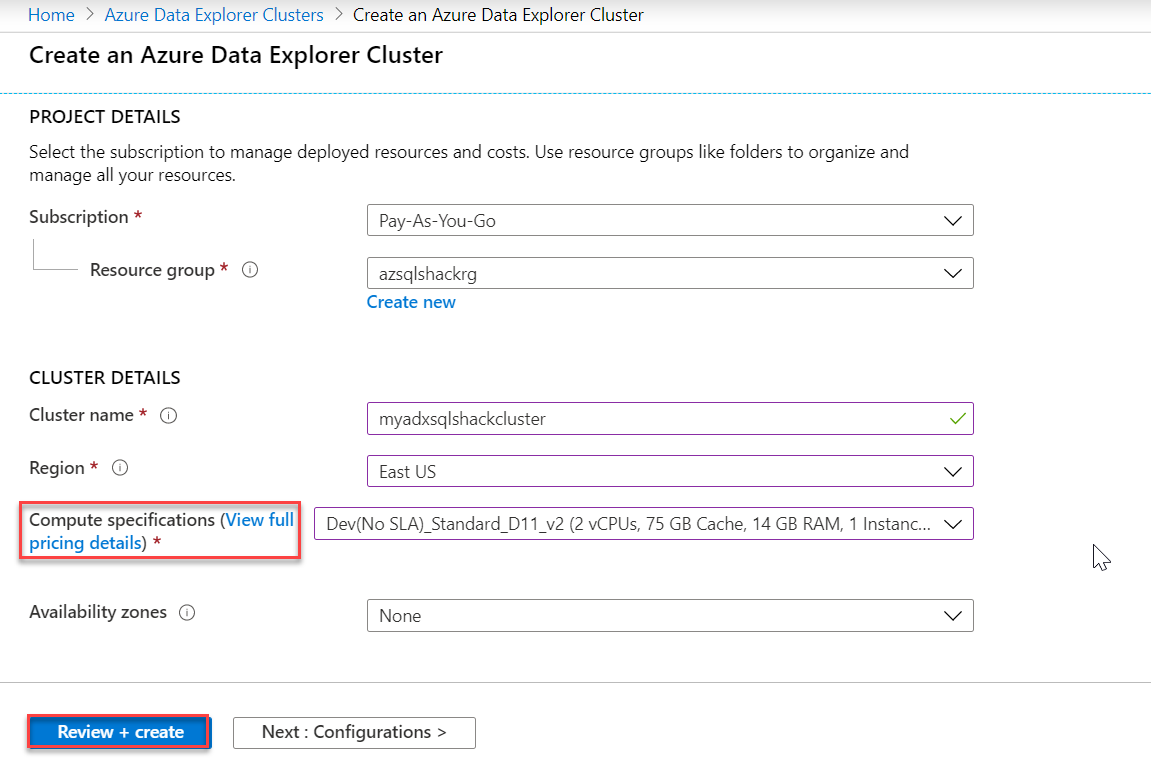Click Next : Configurations button
The image size is (1151, 771).
(x=354, y=732)
